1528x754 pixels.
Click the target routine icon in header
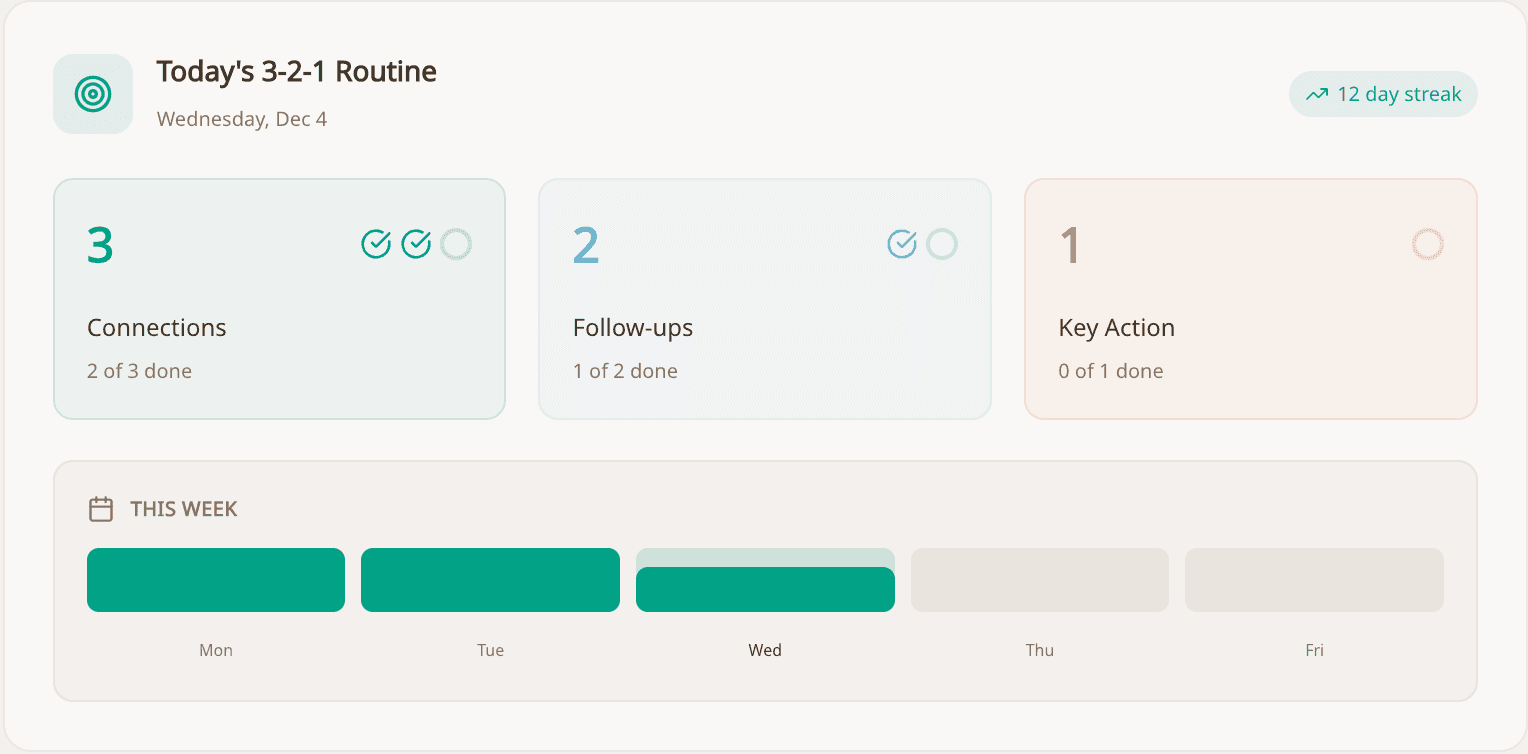click(93, 94)
